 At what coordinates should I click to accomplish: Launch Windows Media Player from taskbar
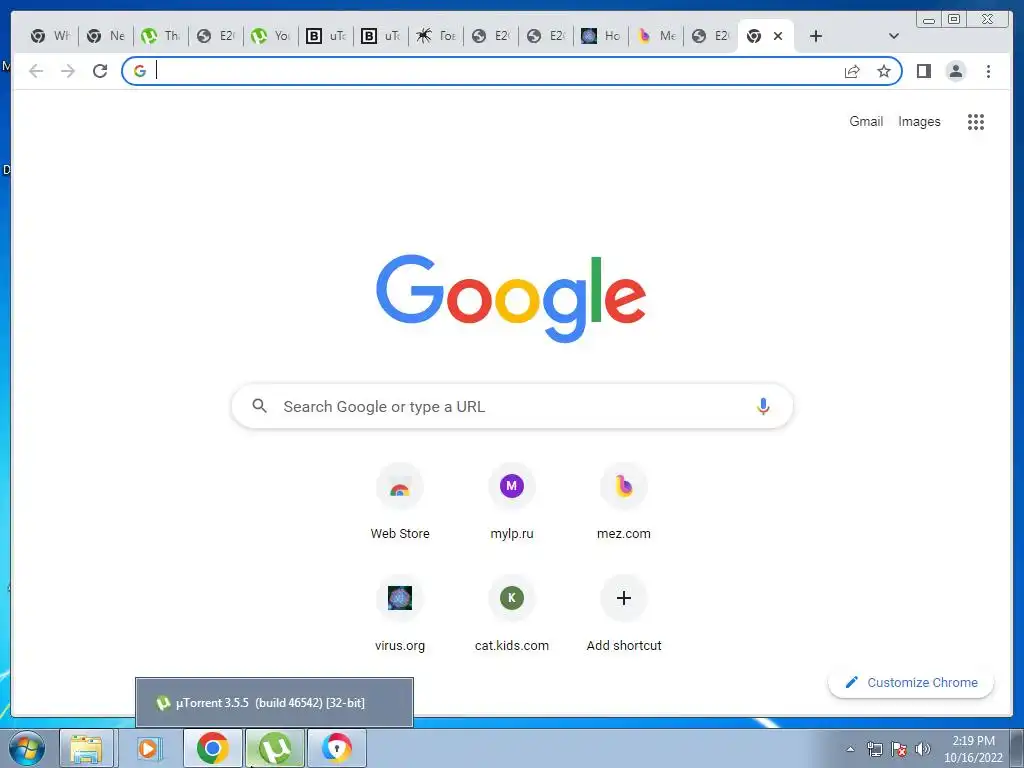148,748
